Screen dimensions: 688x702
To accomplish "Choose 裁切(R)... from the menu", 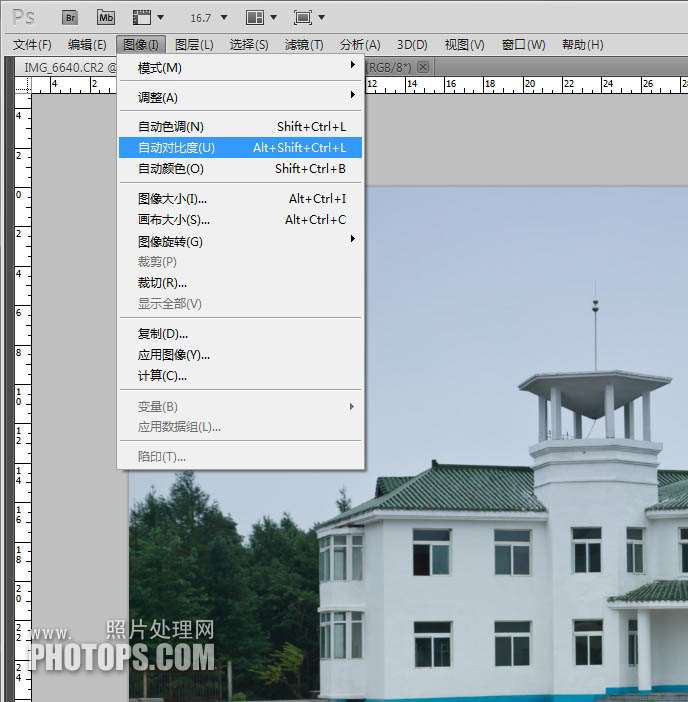I will coord(240,283).
